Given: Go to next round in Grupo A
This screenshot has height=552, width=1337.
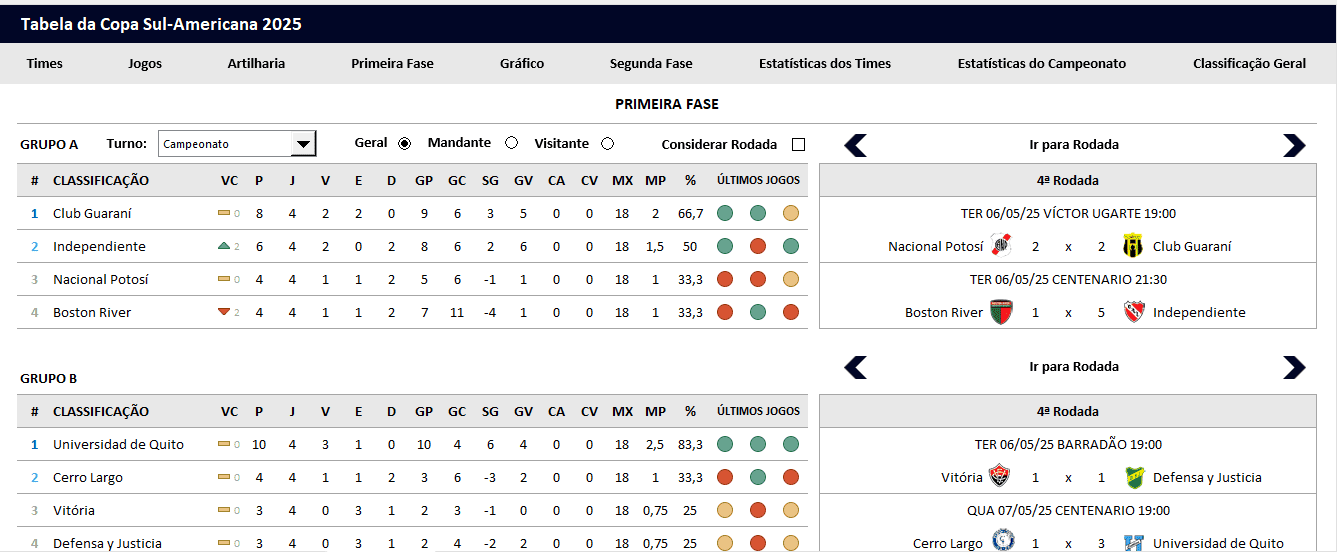Looking at the screenshot, I should tap(1294, 146).
